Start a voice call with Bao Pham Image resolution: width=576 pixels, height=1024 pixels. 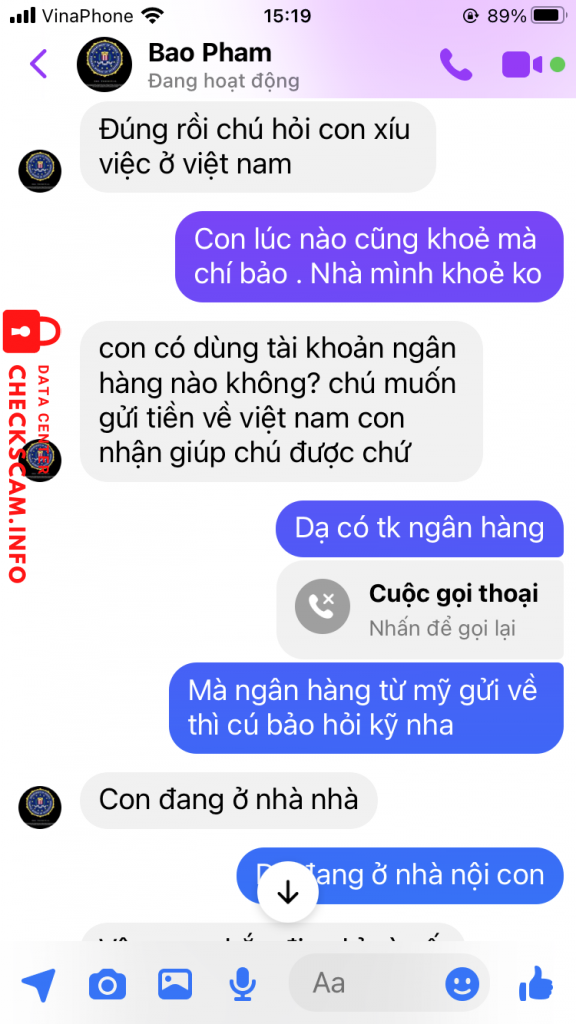pyautogui.click(x=456, y=64)
